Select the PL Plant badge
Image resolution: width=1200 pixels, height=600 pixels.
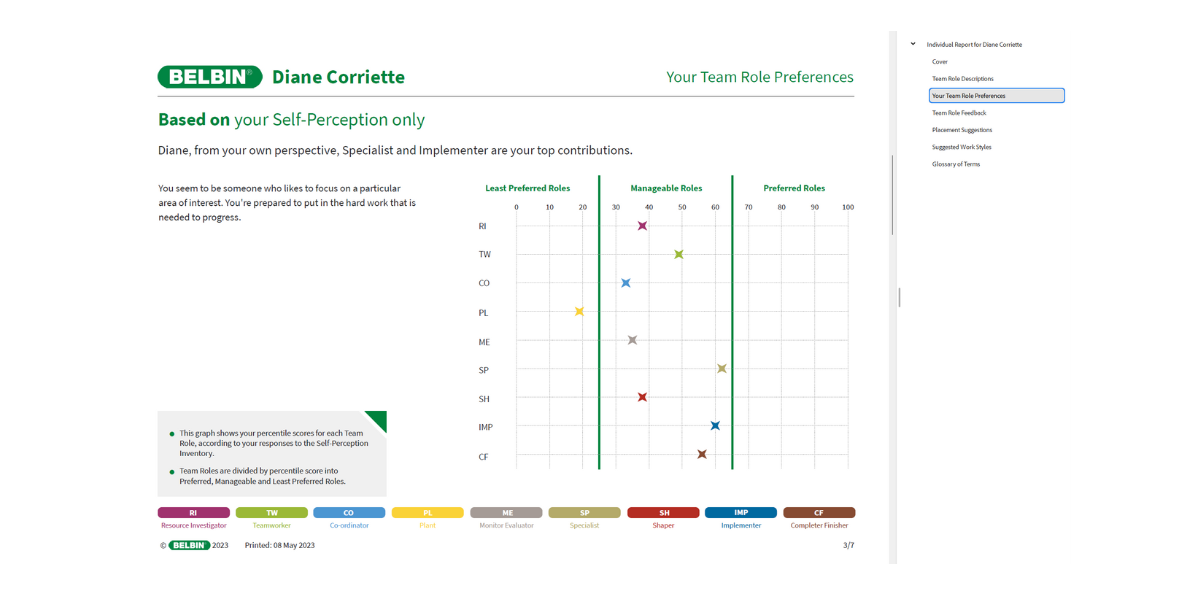pyautogui.click(x=427, y=512)
